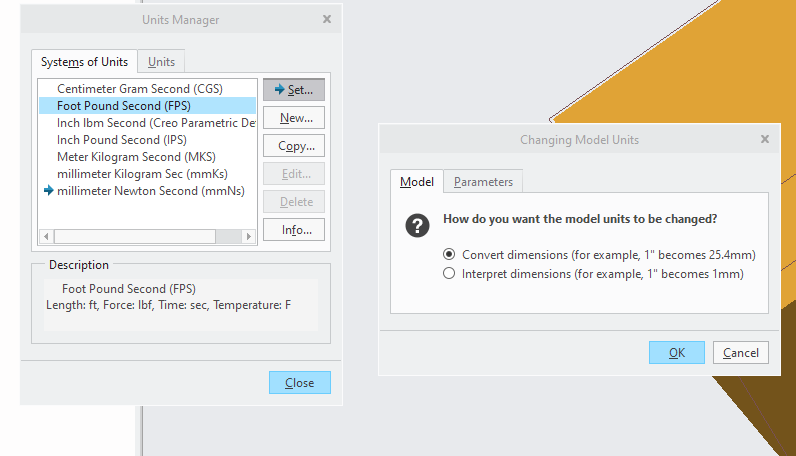The image size is (796, 456).
Task: Select the Model tab
Action: 417,182
